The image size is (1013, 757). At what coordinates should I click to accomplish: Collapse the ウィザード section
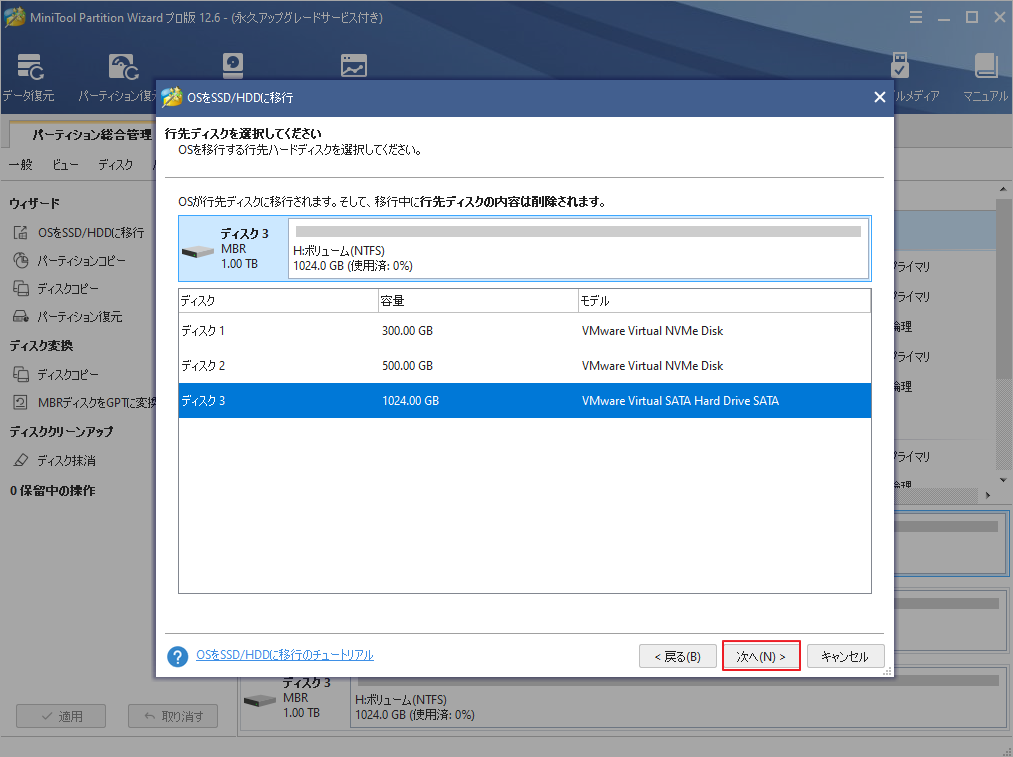(32, 202)
